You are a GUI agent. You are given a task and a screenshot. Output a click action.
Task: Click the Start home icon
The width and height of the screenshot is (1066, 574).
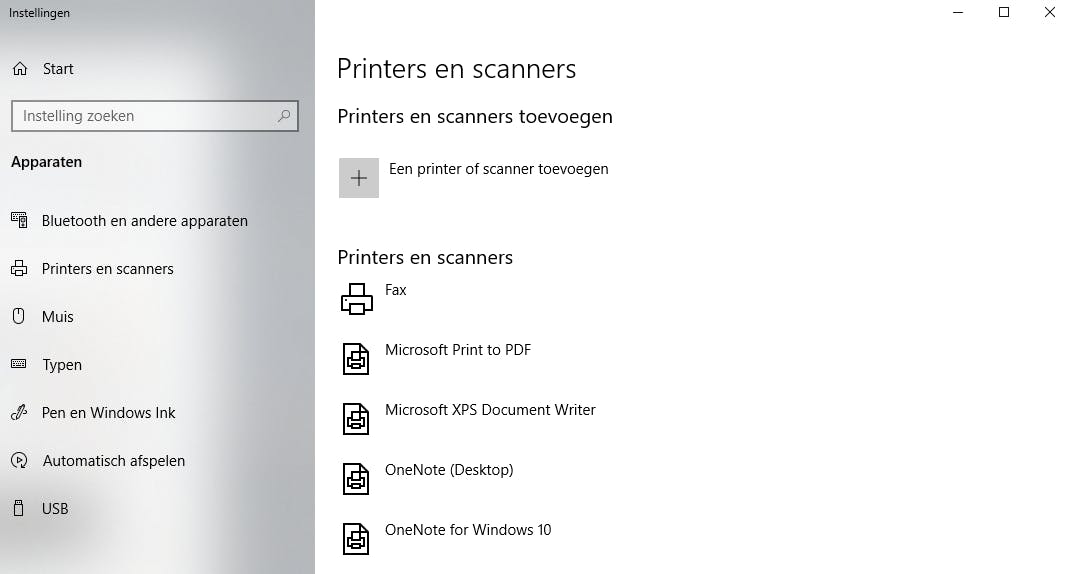[x=19, y=69]
